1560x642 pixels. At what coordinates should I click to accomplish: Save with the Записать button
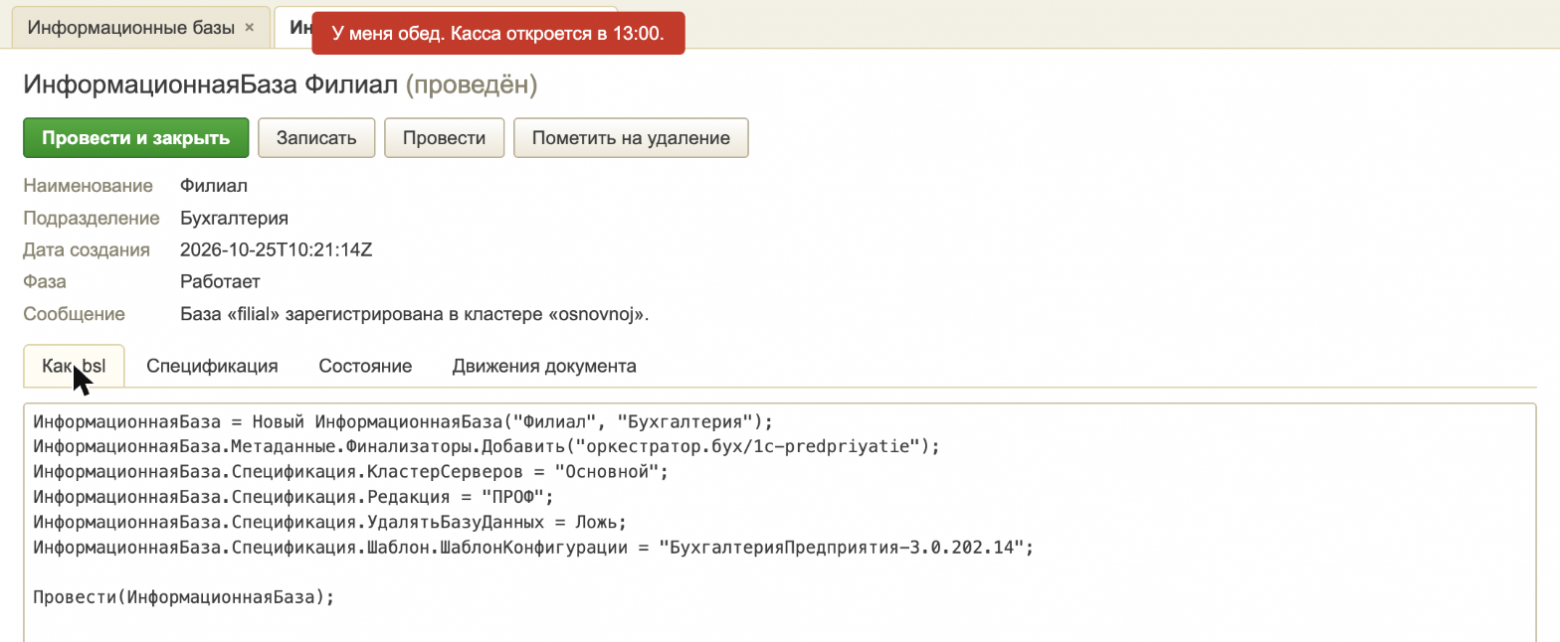pos(316,138)
